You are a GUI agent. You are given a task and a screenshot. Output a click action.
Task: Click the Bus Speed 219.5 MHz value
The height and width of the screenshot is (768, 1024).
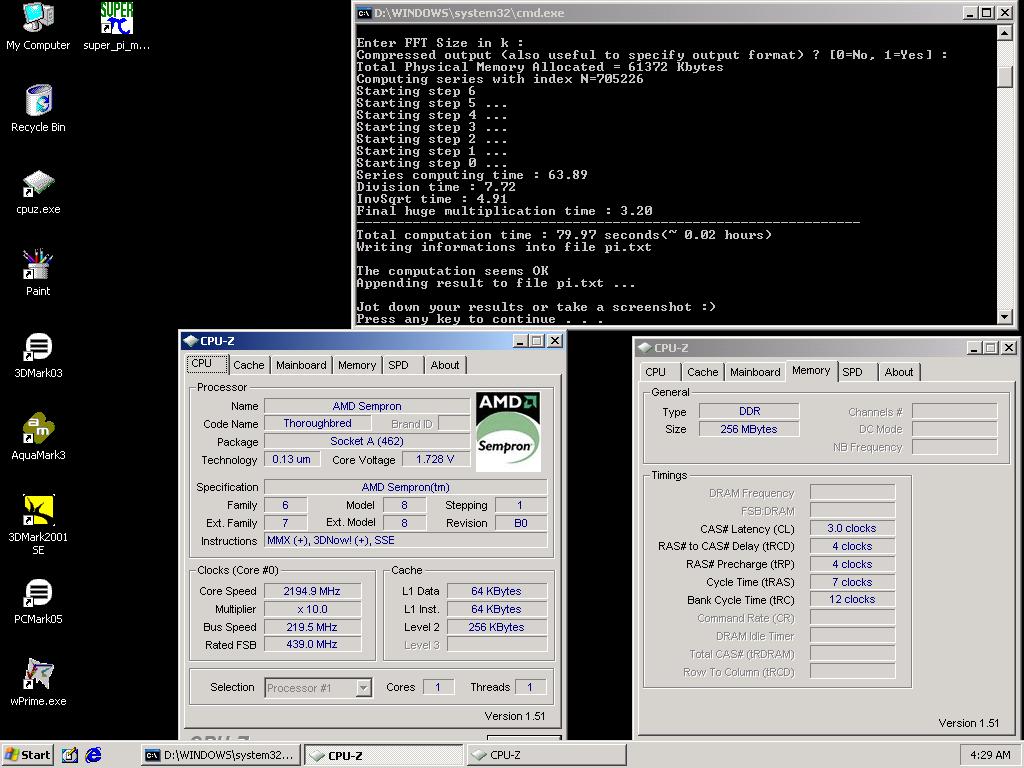[x=312, y=627]
